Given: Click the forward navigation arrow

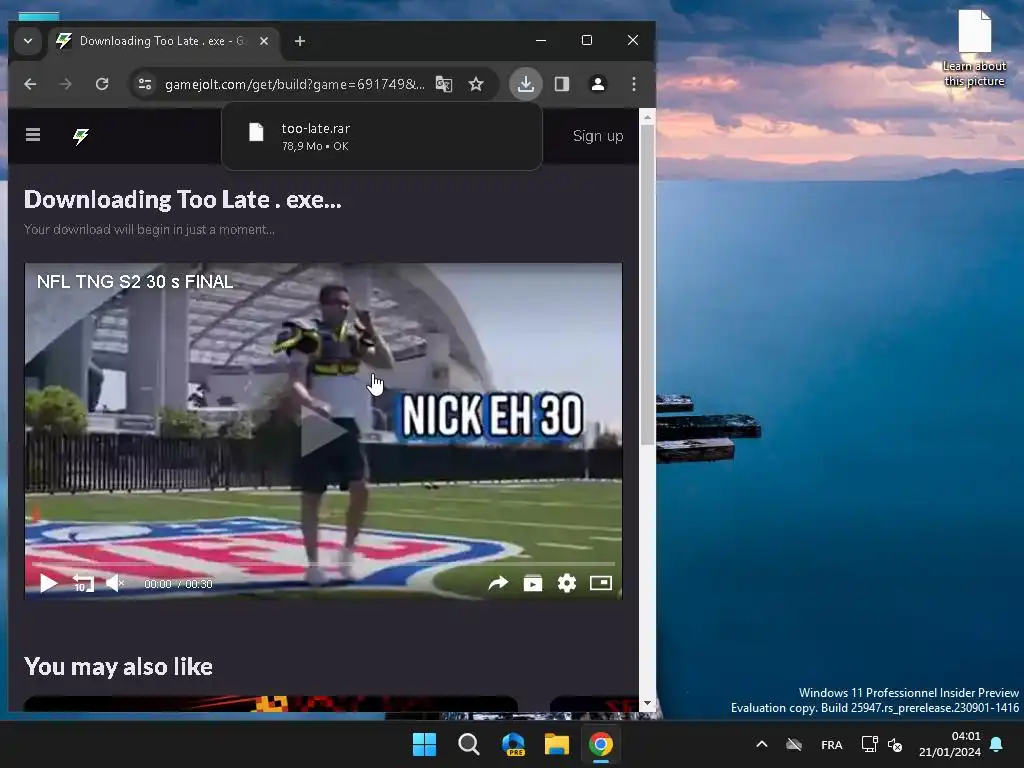Looking at the screenshot, I should (x=65, y=84).
